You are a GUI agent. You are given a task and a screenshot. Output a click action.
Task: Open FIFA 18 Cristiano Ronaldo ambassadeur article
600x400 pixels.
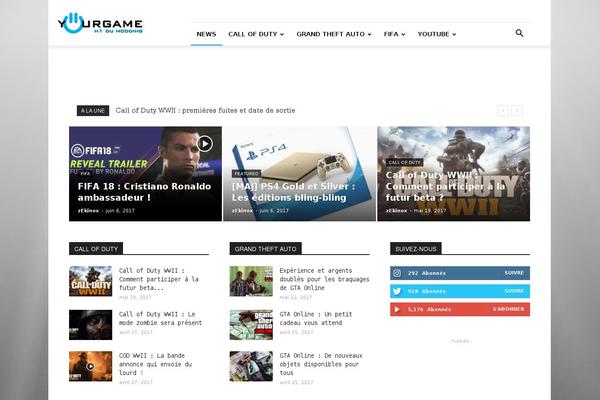[x=144, y=192]
